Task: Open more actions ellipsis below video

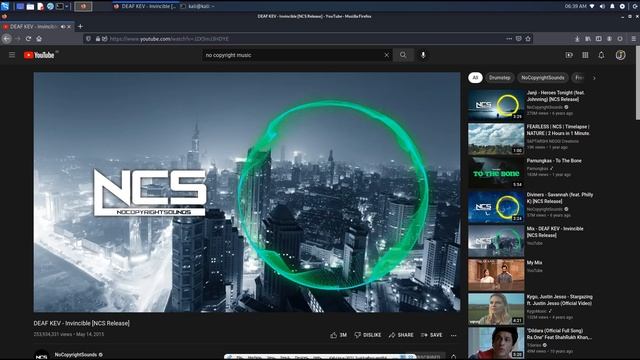Action: 453,335
